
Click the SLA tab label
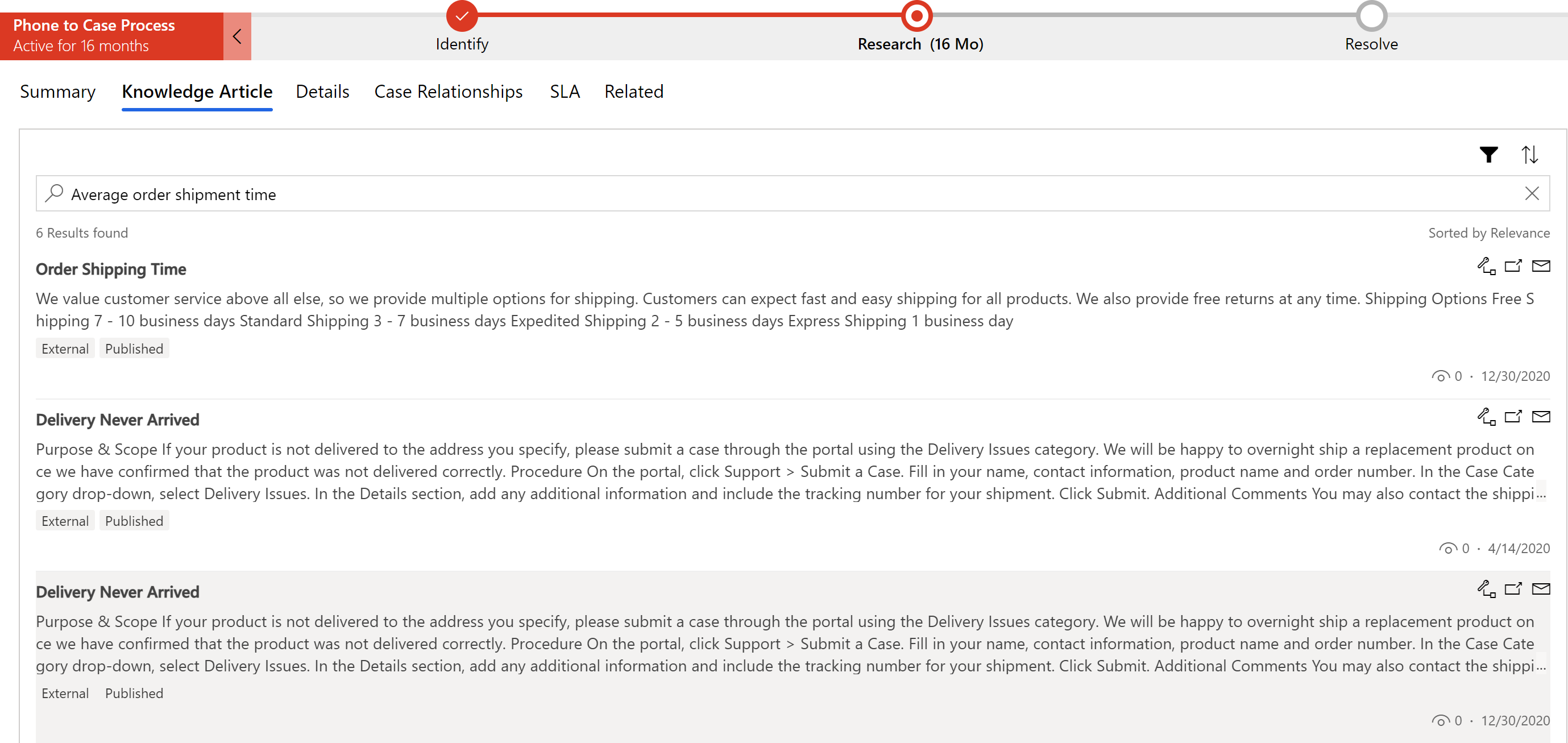click(x=563, y=92)
